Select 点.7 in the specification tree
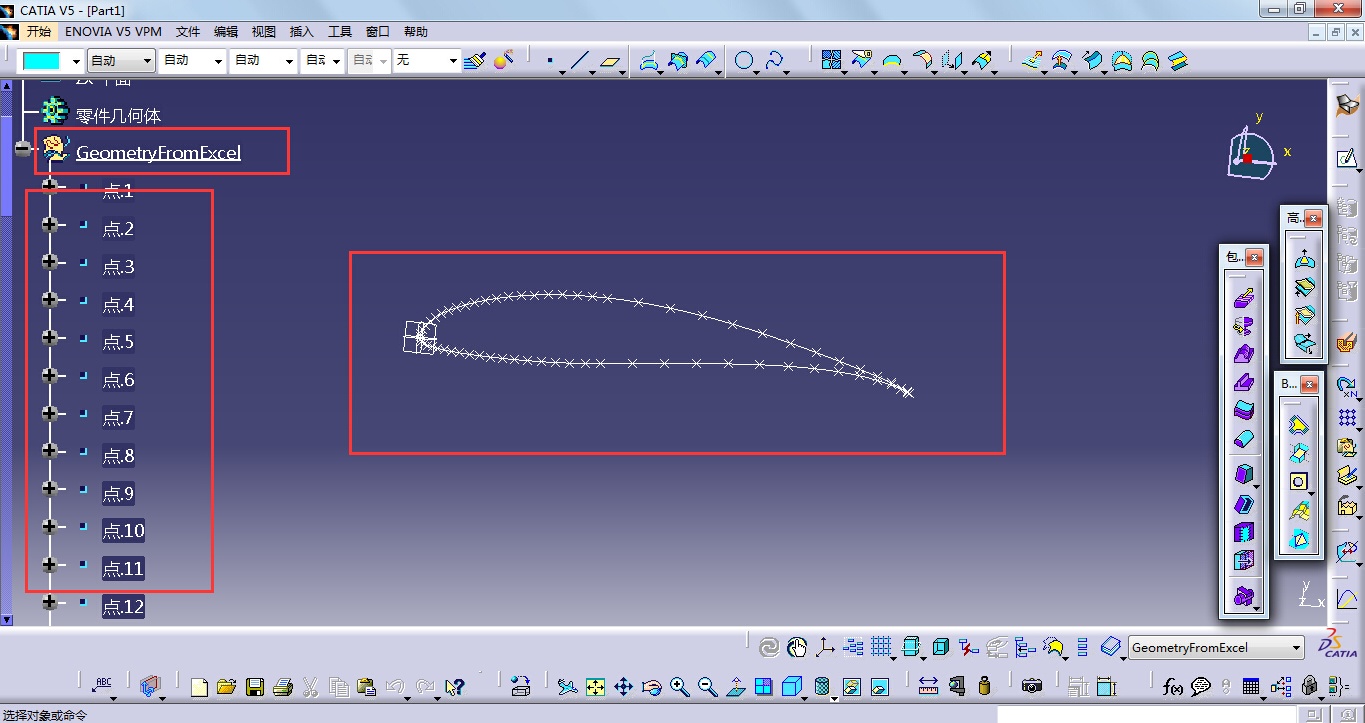 click(x=118, y=418)
